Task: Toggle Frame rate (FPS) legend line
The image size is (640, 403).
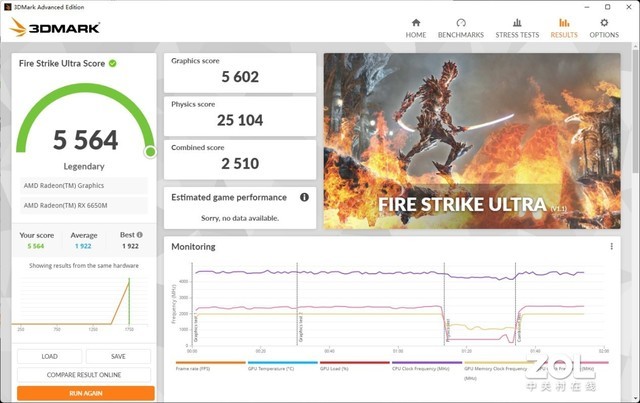Action: 210,365
